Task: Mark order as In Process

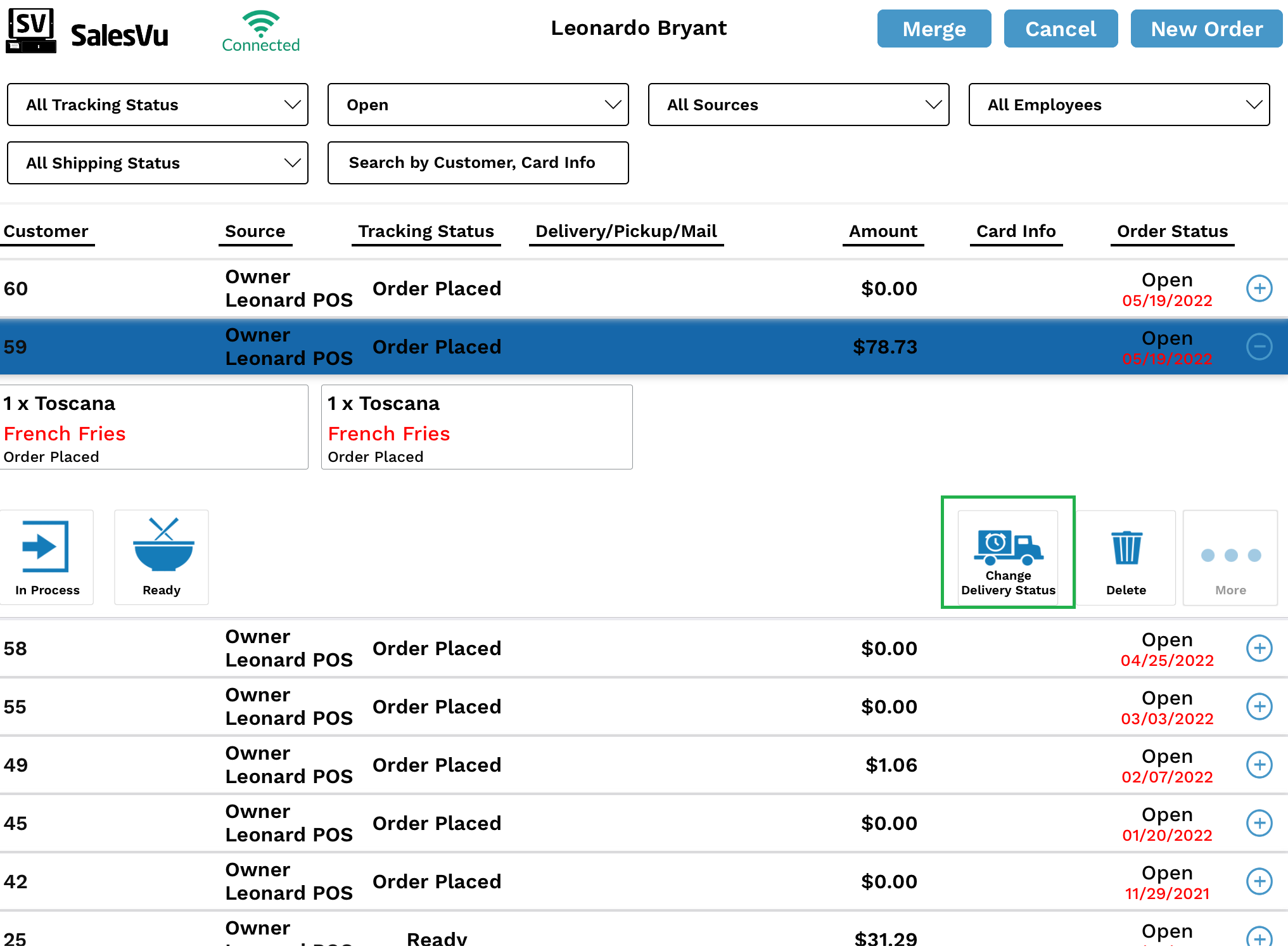Action: click(46, 556)
